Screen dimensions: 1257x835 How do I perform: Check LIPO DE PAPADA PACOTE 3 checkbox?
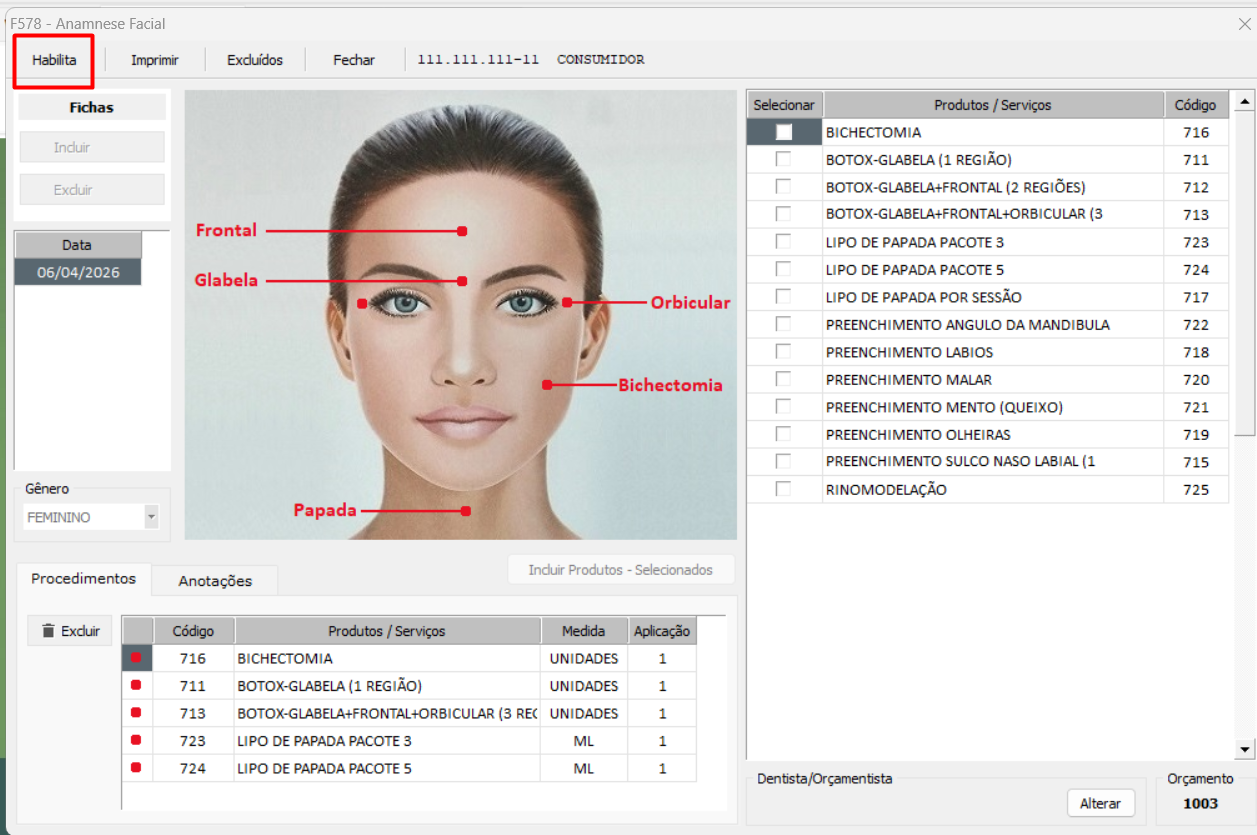click(x=783, y=241)
